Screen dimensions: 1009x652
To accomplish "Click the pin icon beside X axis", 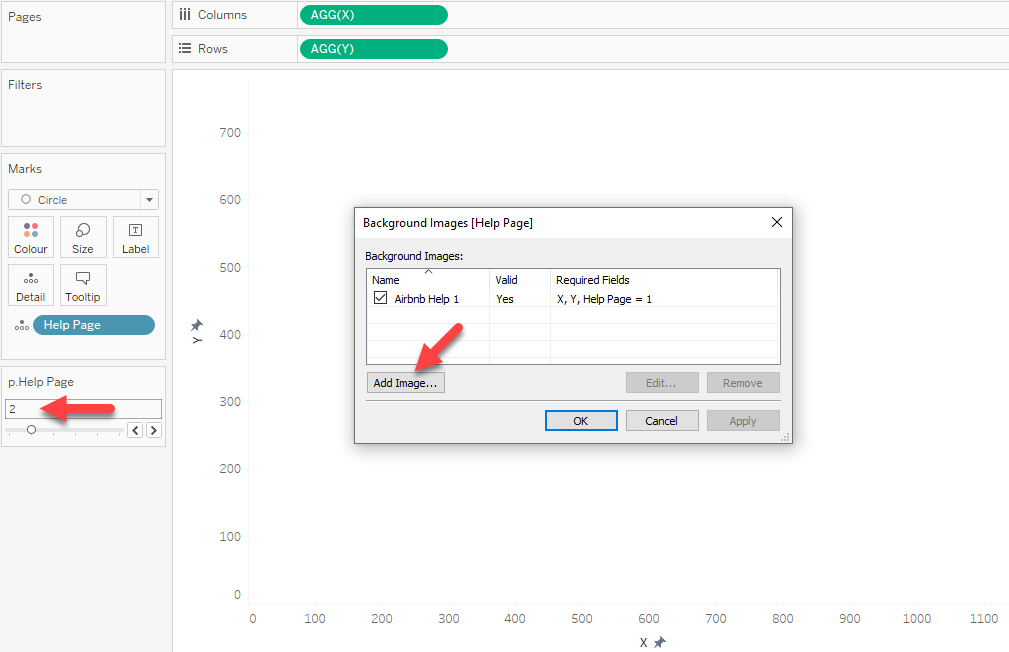I will tap(660, 642).
